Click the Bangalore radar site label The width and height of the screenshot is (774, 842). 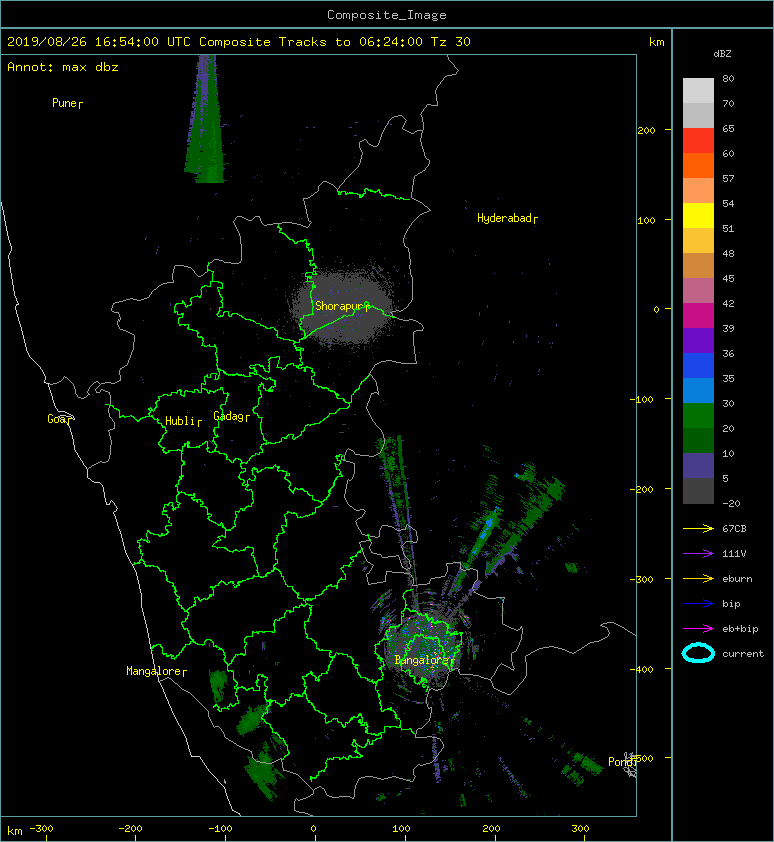[x=422, y=660]
